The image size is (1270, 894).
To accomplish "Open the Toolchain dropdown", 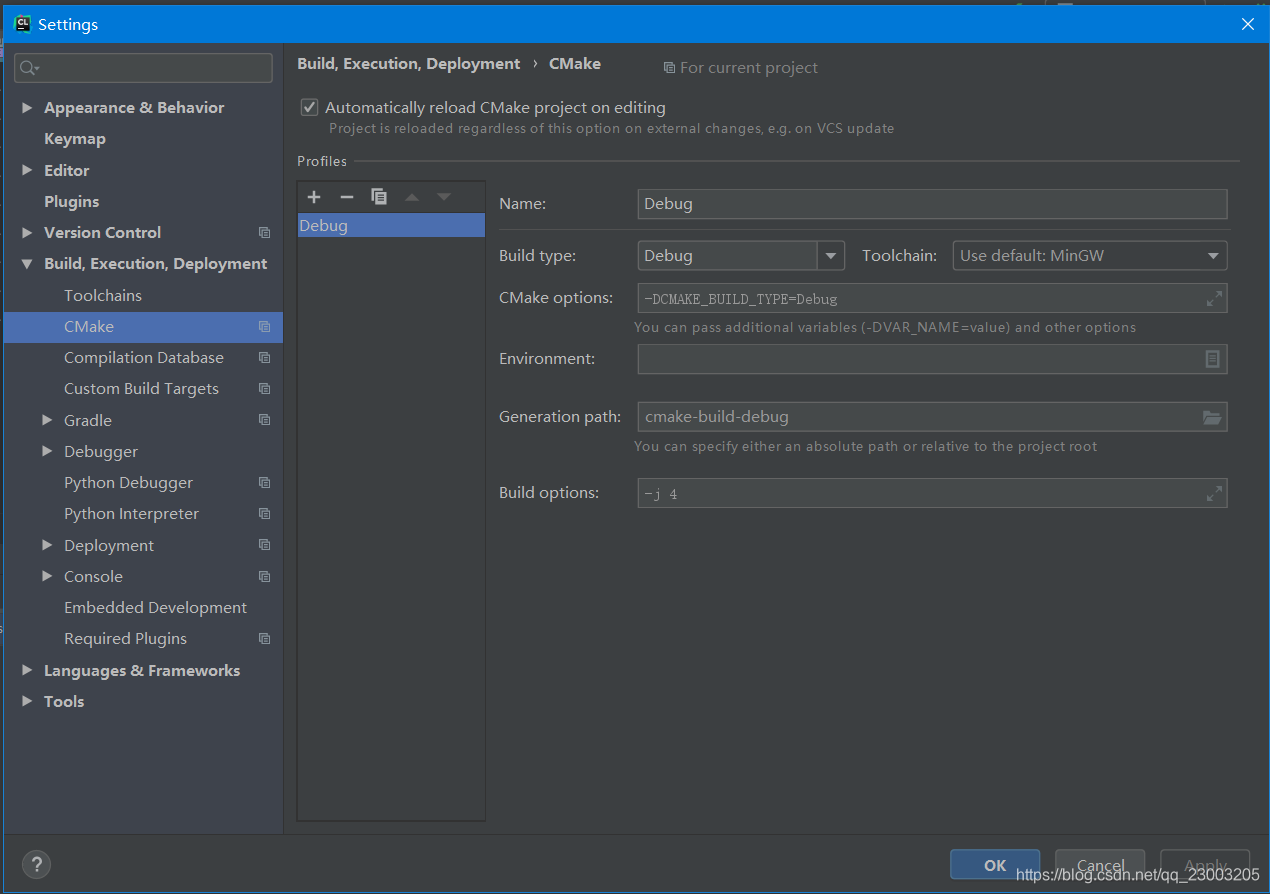I will [1090, 256].
